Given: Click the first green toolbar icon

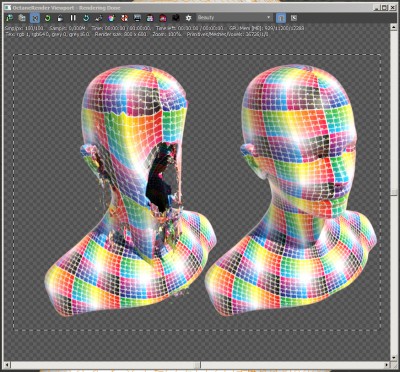Looking at the screenshot, I should pyautogui.click(x=9, y=18).
